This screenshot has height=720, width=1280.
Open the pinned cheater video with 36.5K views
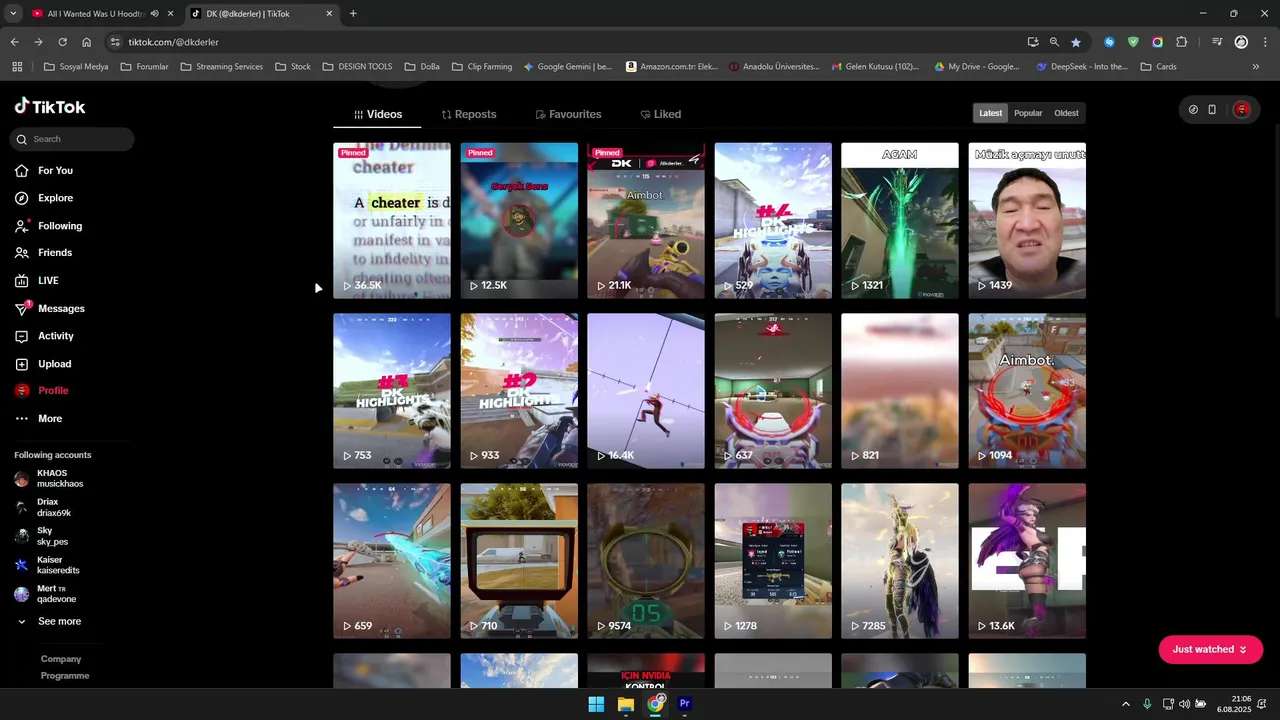click(392, 221)
